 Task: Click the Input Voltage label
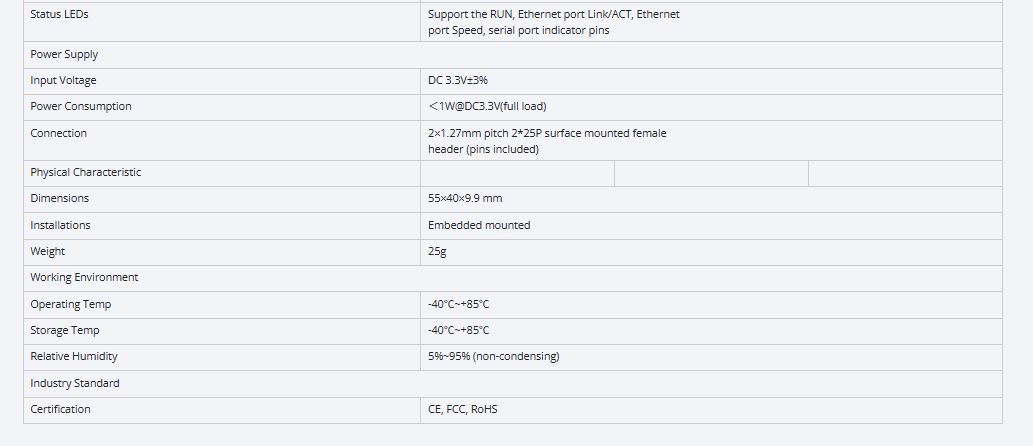(x=63, y=80)
